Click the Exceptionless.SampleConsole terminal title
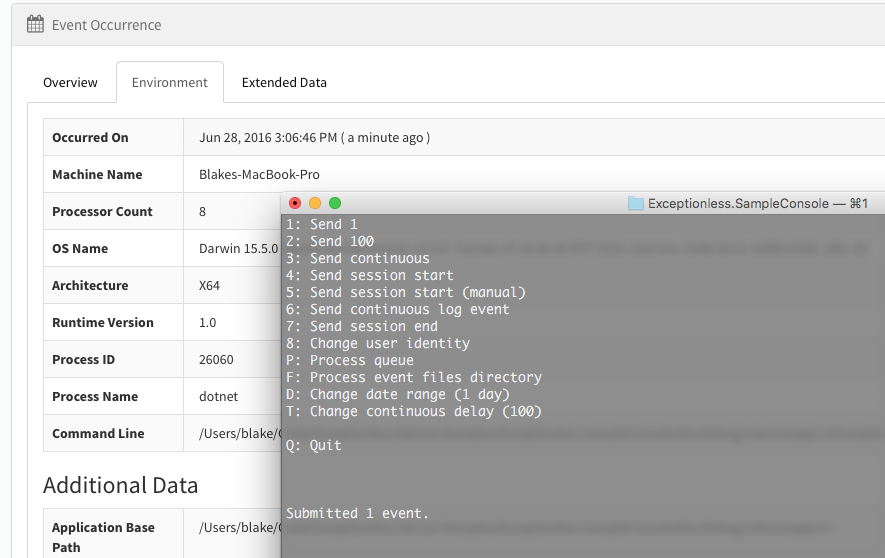The height and width of the screenshot is (558, 885). (738, 203)
